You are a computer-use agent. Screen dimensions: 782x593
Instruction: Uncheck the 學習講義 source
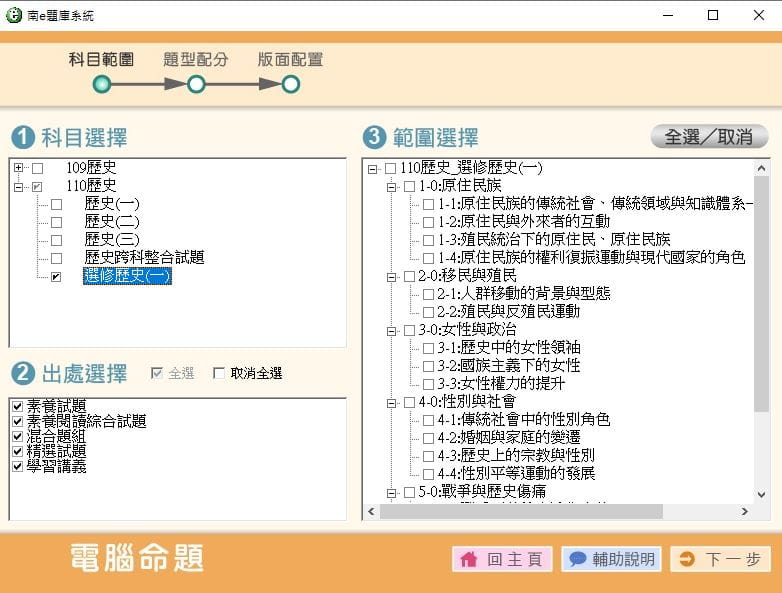point(17,466)
